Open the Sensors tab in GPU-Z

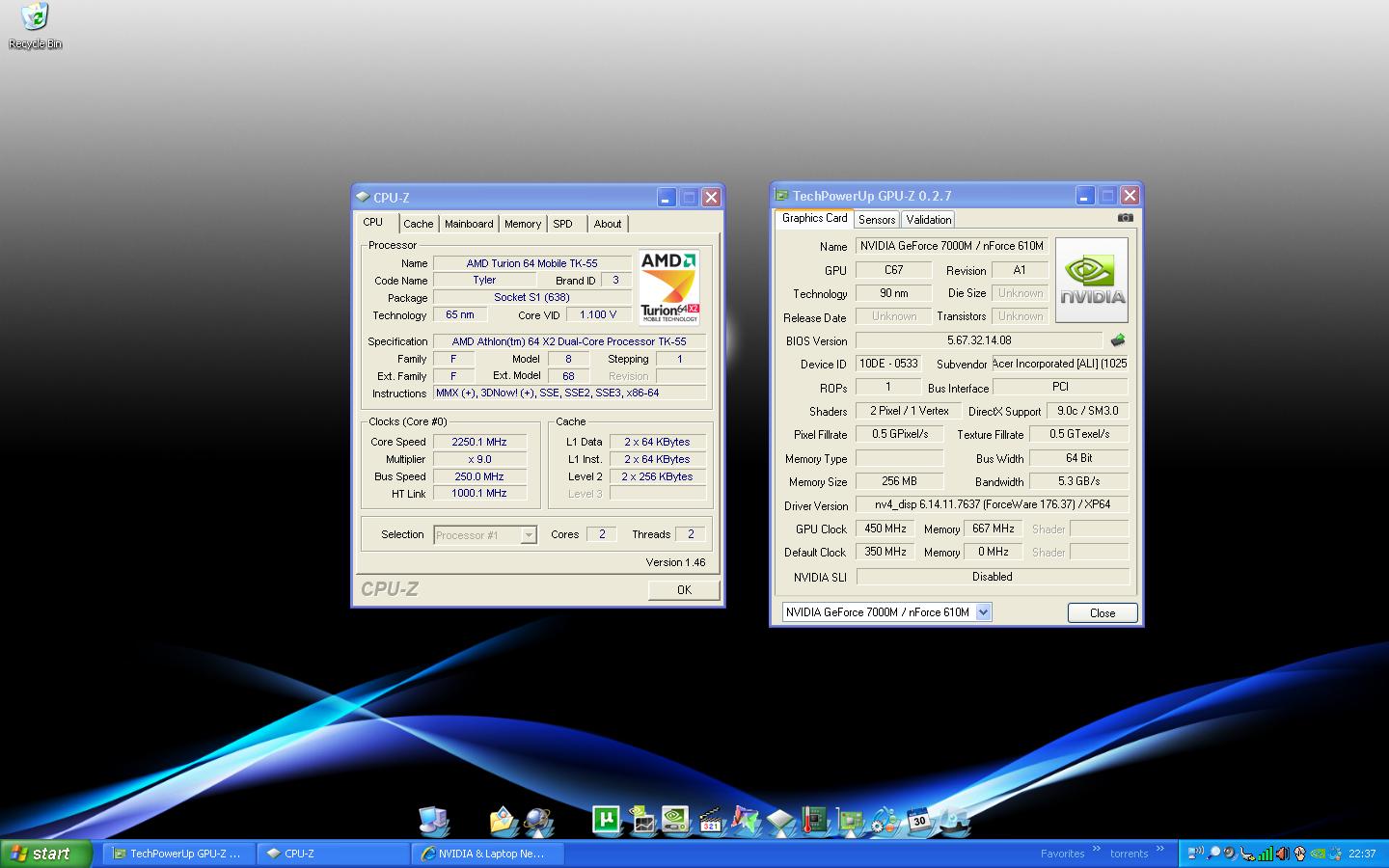pyautogui.click(x=877, y=220)
